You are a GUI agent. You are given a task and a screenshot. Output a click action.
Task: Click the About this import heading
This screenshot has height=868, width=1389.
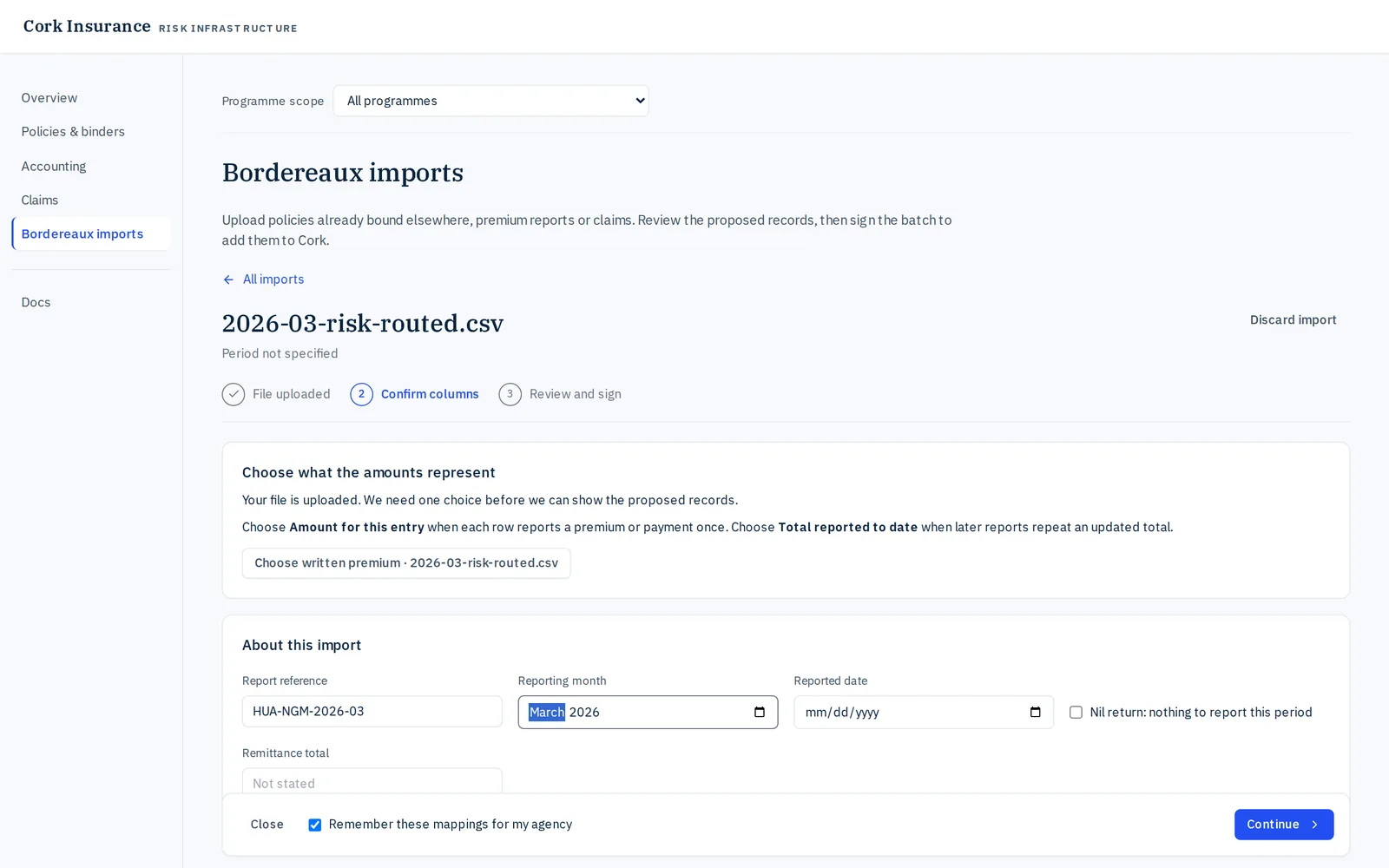point(301,645)
